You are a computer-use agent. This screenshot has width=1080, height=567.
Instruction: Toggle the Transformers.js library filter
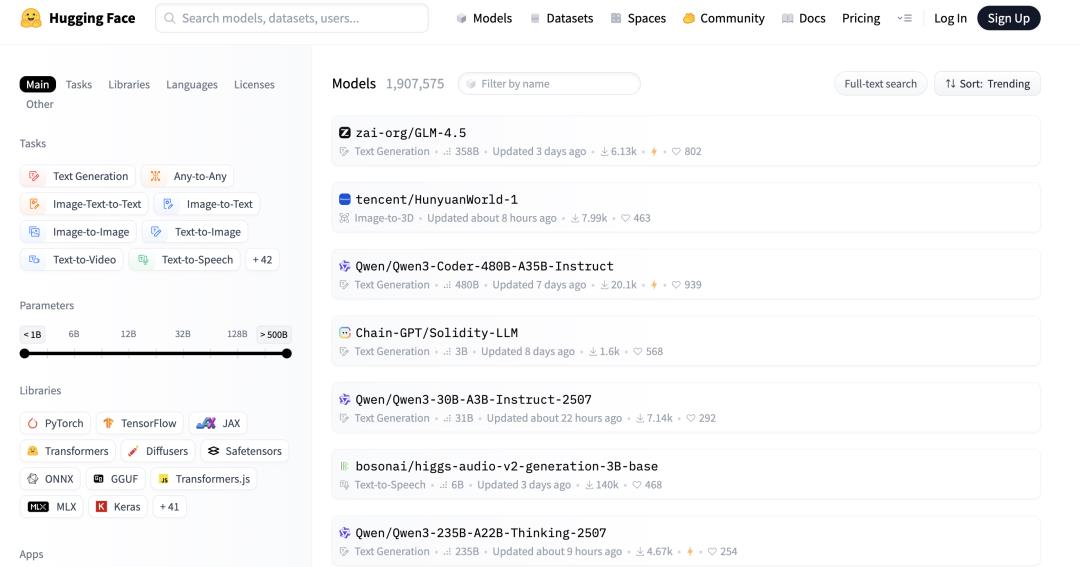point(204,479)
